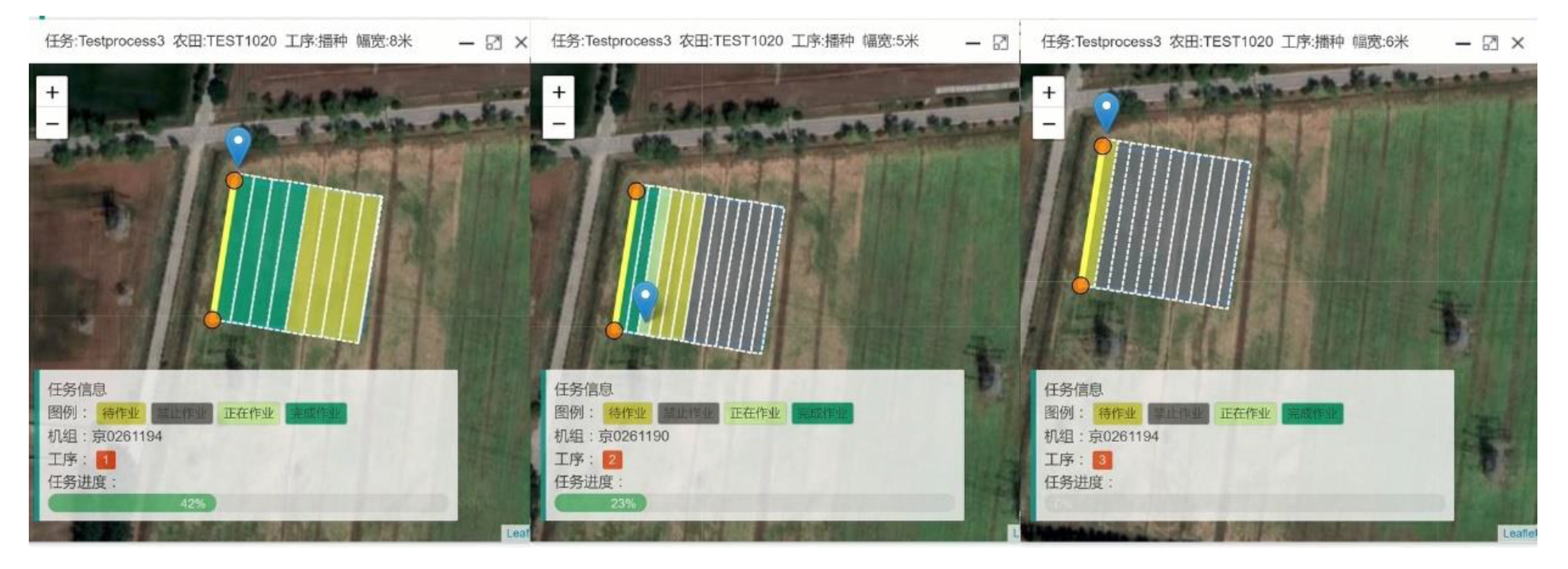Click the 42% task progress bar

[x=248, y=503]
